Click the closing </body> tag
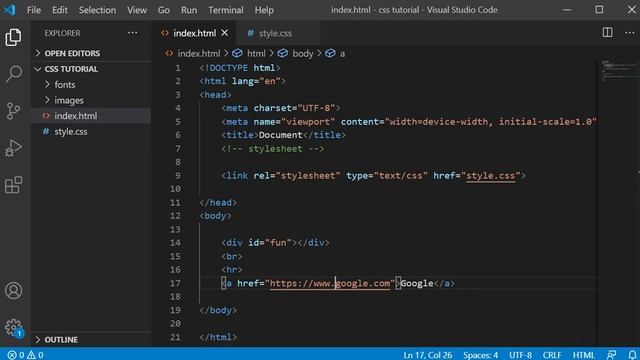Image resolution: width=640 pixels, height=360 pixels. (x=218, y=310)
